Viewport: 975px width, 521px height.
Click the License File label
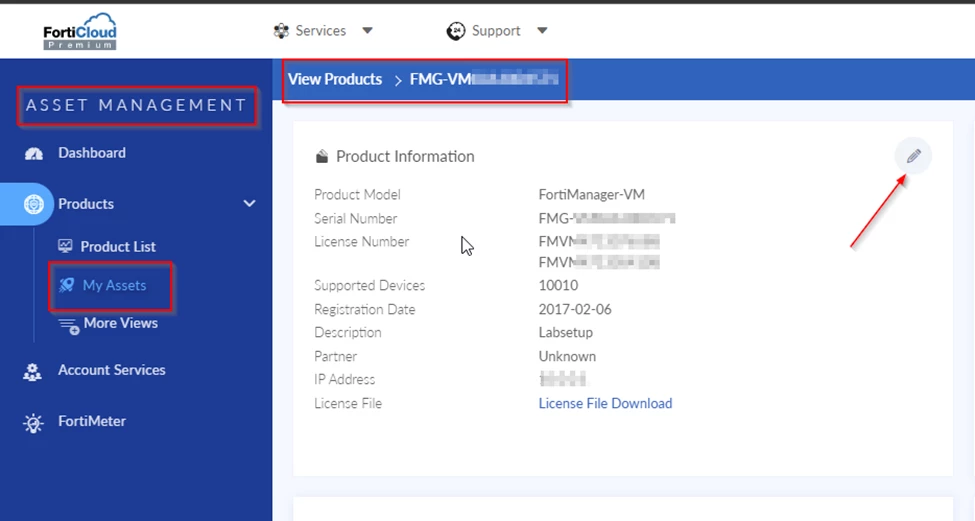coord(348,403)
